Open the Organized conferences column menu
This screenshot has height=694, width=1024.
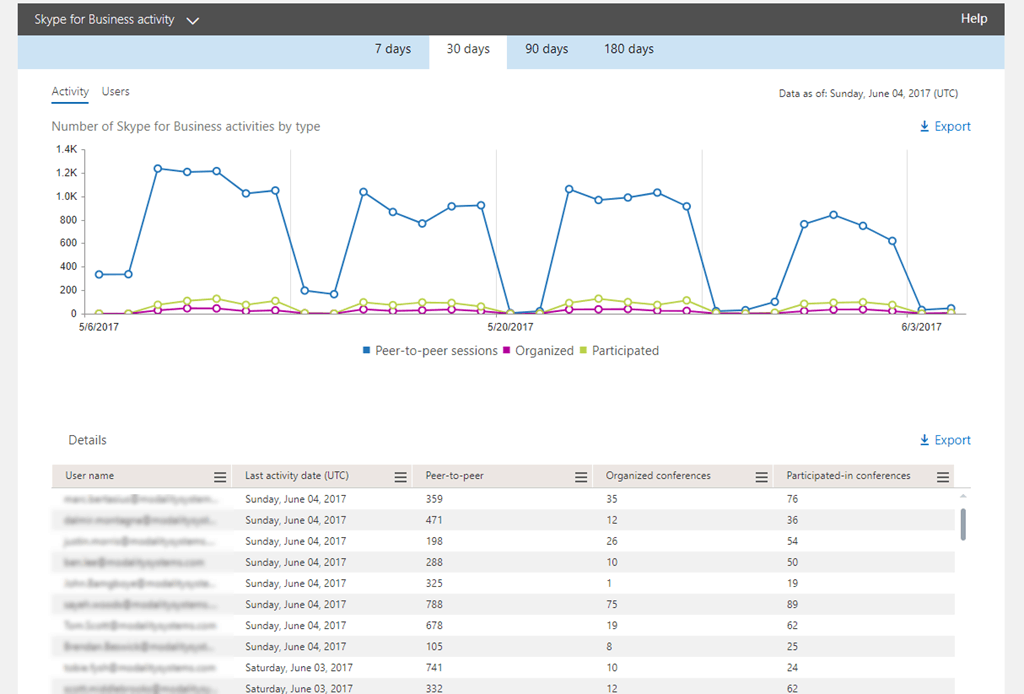point(761,477)
